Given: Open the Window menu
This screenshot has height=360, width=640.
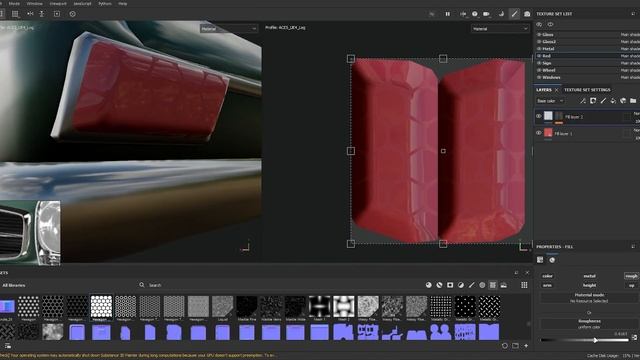Looking at the screenshot, I should click(34, 3).
